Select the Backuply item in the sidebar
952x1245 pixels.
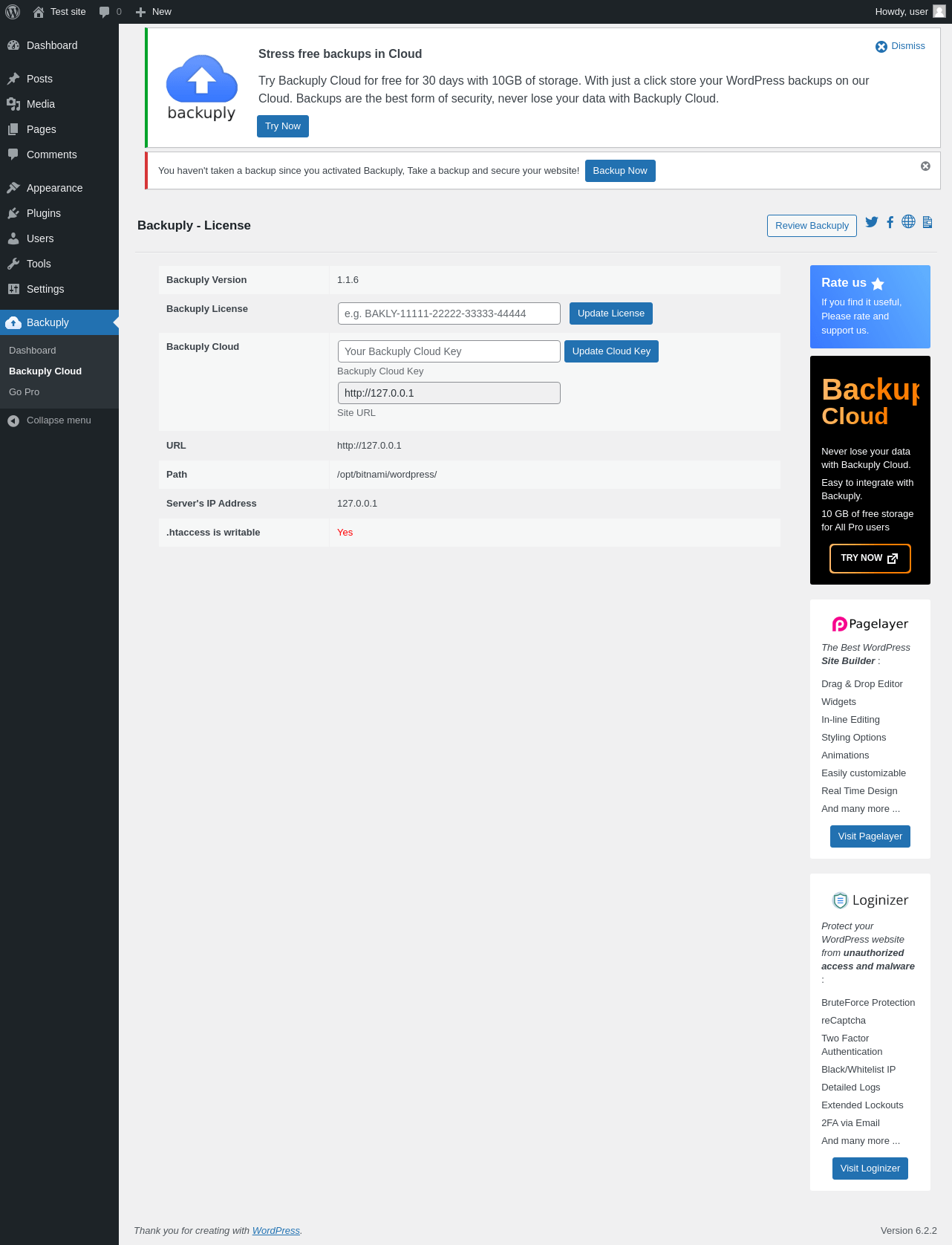(59, 322)
